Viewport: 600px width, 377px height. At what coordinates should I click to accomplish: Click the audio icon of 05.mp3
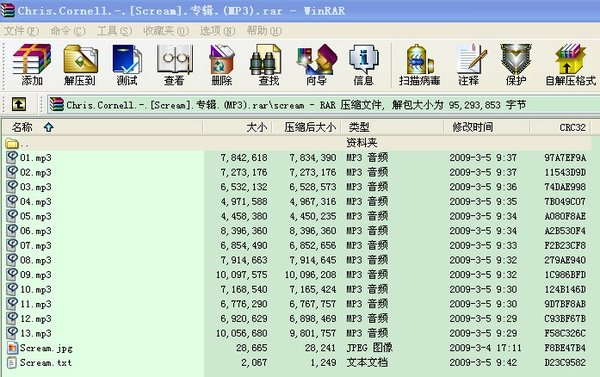[12, 215]
